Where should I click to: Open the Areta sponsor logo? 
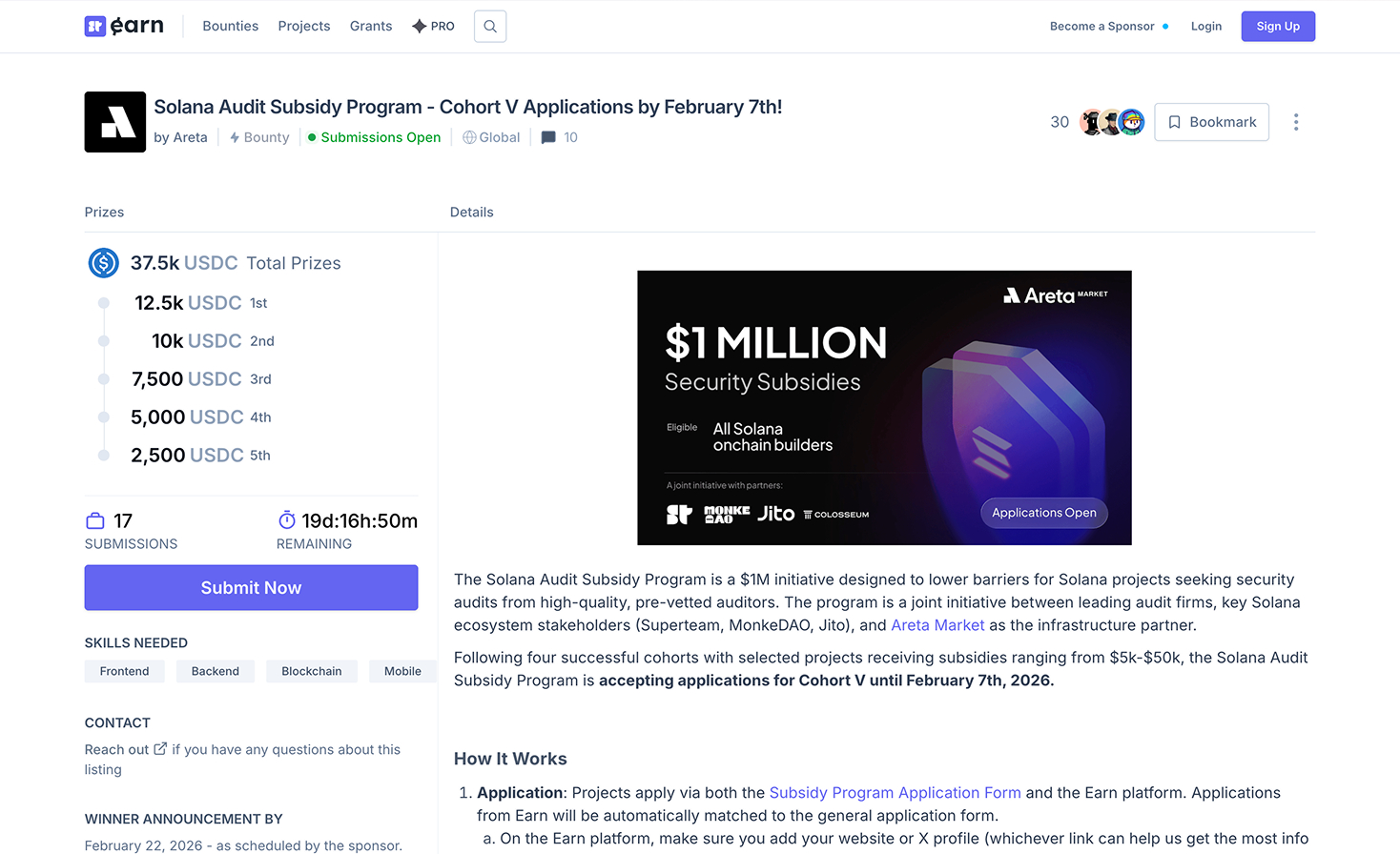tap(115, 122)
